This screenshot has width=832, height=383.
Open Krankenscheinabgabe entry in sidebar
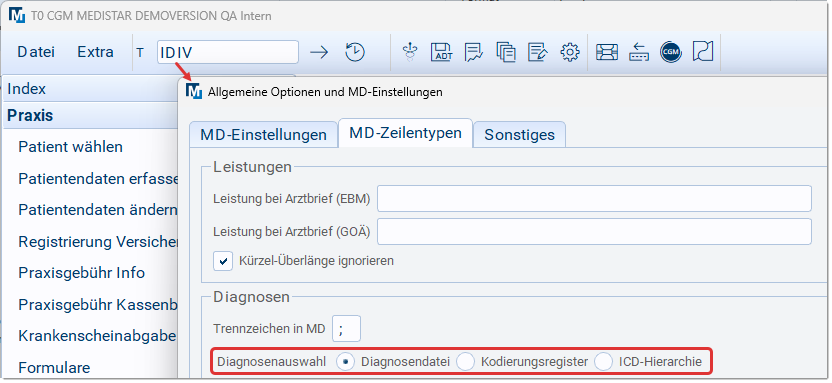pos(97,336)
